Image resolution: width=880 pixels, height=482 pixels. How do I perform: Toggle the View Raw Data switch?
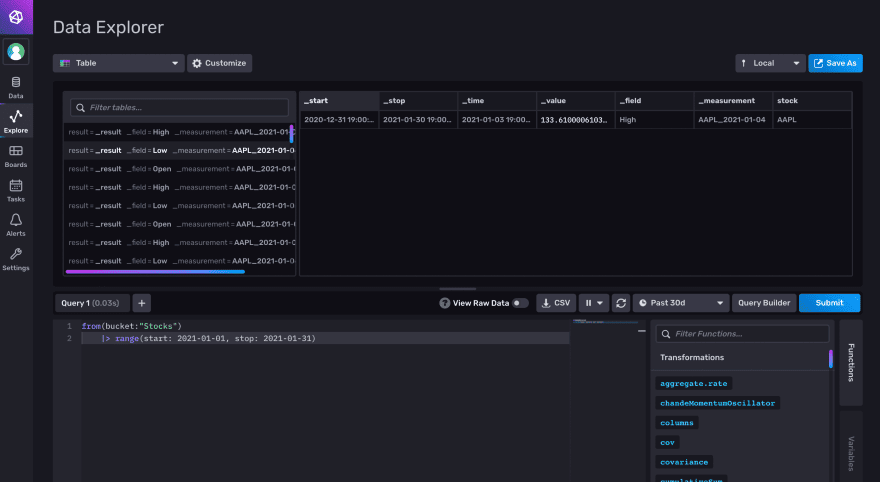click(520, 303)
